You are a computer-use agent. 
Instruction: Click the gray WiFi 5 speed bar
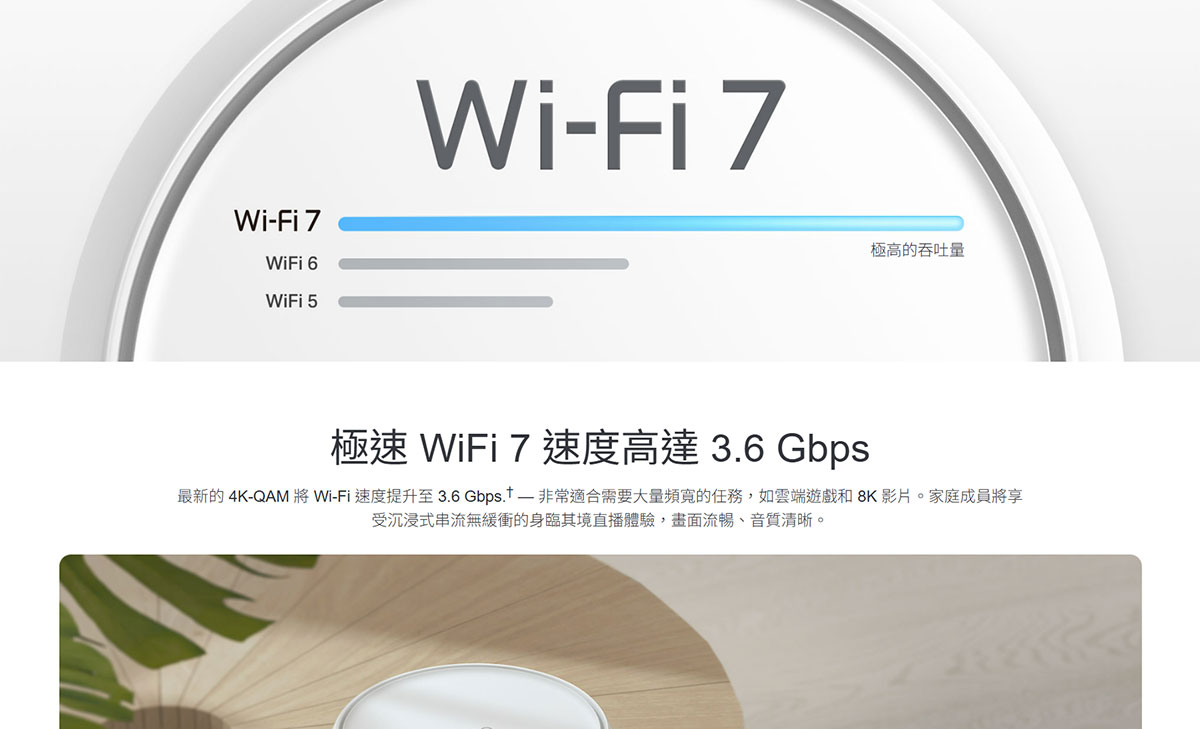tap(445, 302)
